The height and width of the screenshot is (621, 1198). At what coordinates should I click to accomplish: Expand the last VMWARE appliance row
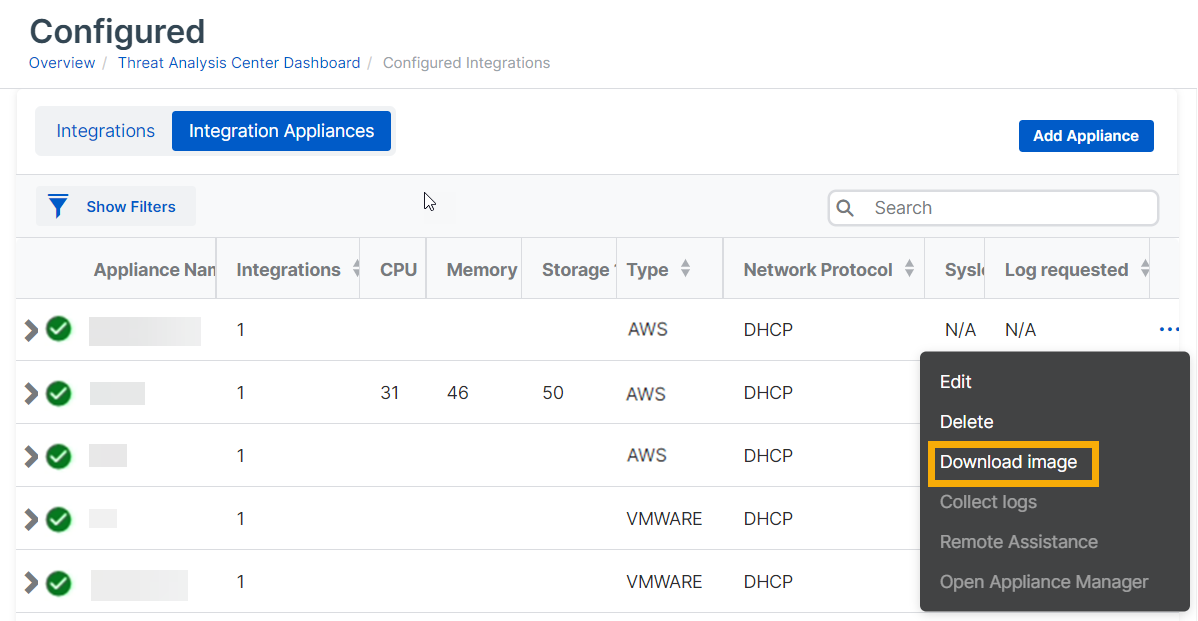click(x=31, y=582)
